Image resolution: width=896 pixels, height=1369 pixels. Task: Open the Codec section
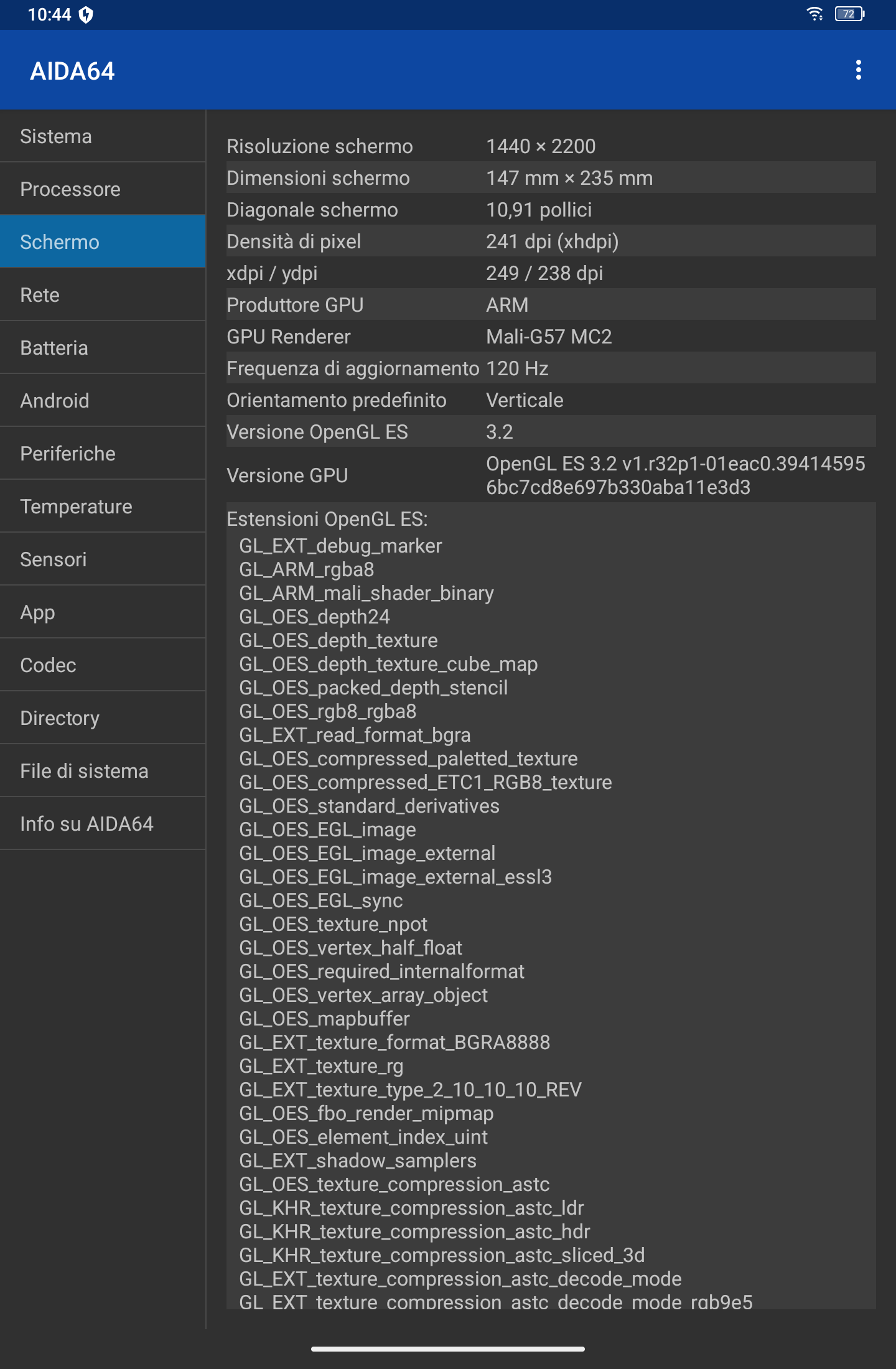103,665
